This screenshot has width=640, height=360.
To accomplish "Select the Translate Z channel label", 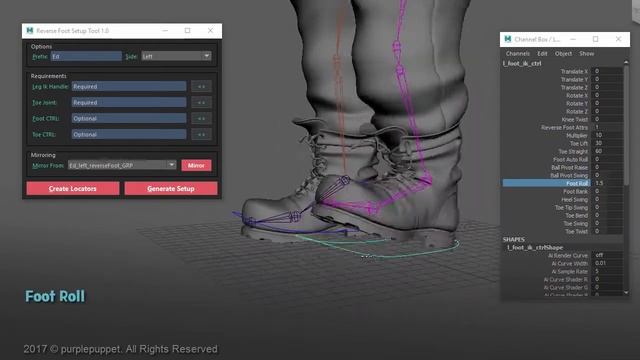I will pyautogui.click(x=574, y=87).
